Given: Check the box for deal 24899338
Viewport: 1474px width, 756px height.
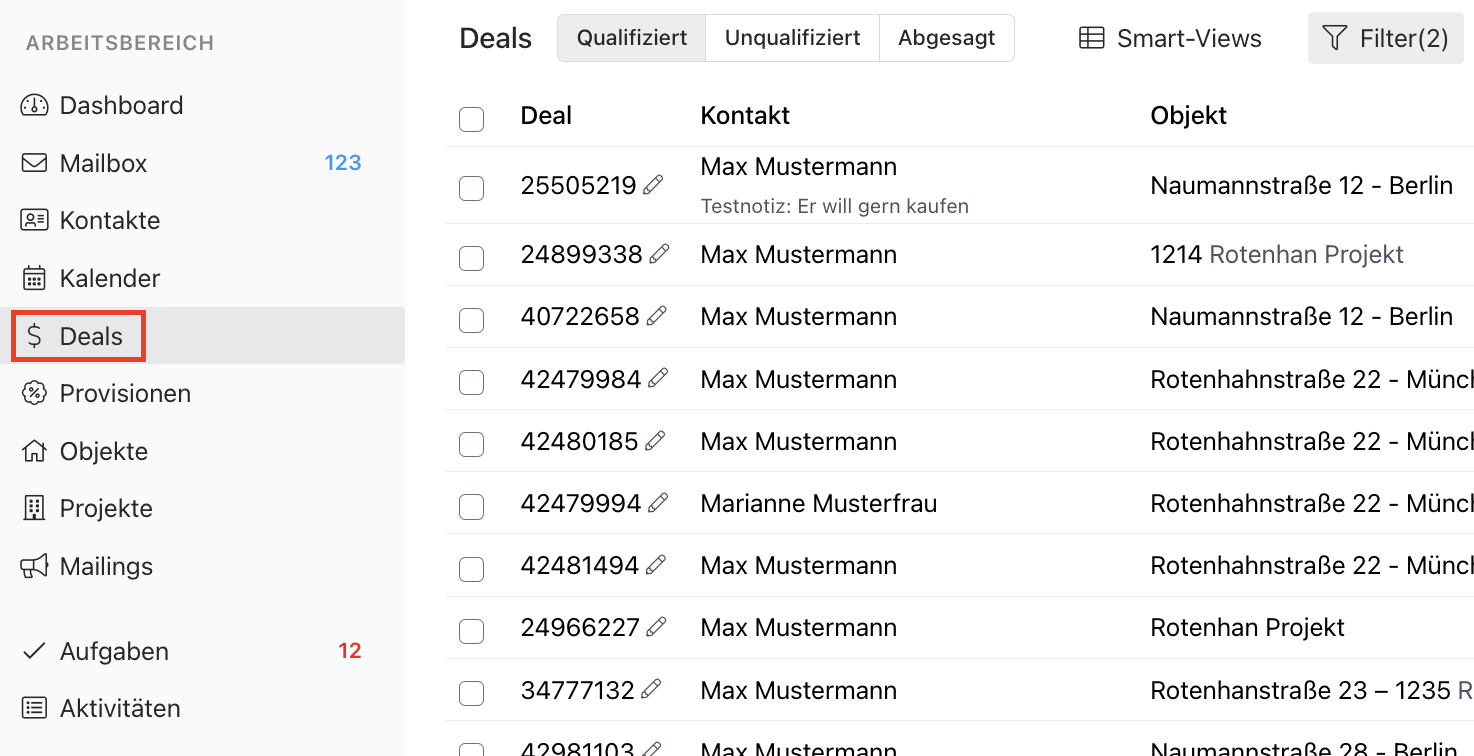Looking at the screenshot, I should [x=471, y=258].
